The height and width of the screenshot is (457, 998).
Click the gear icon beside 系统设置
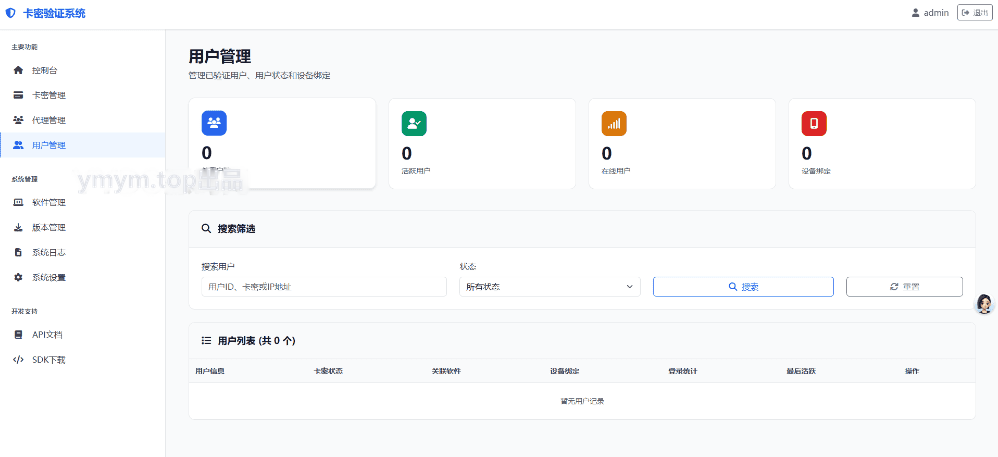pos(18,278)
